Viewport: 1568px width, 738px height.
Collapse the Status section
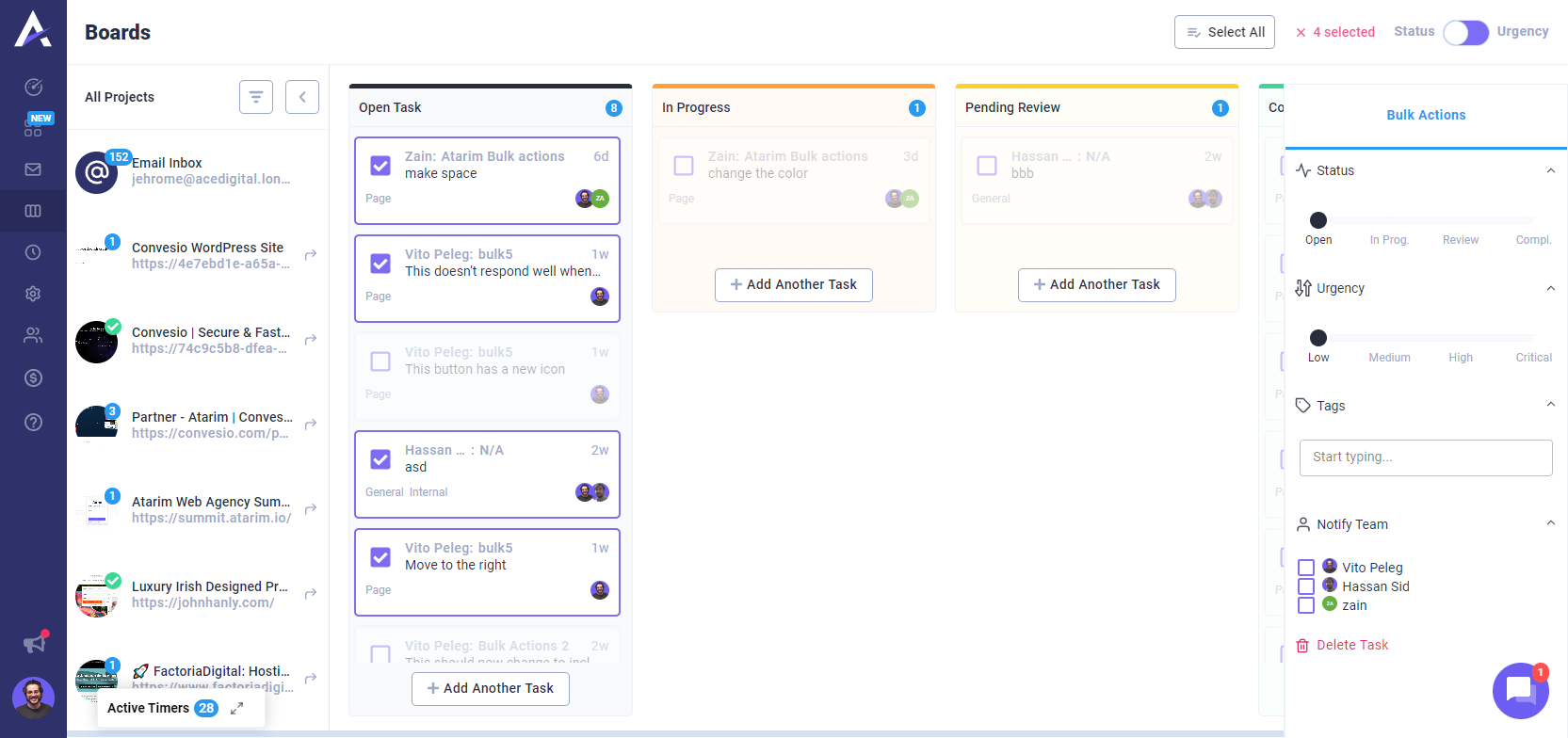pos(1550,170)
